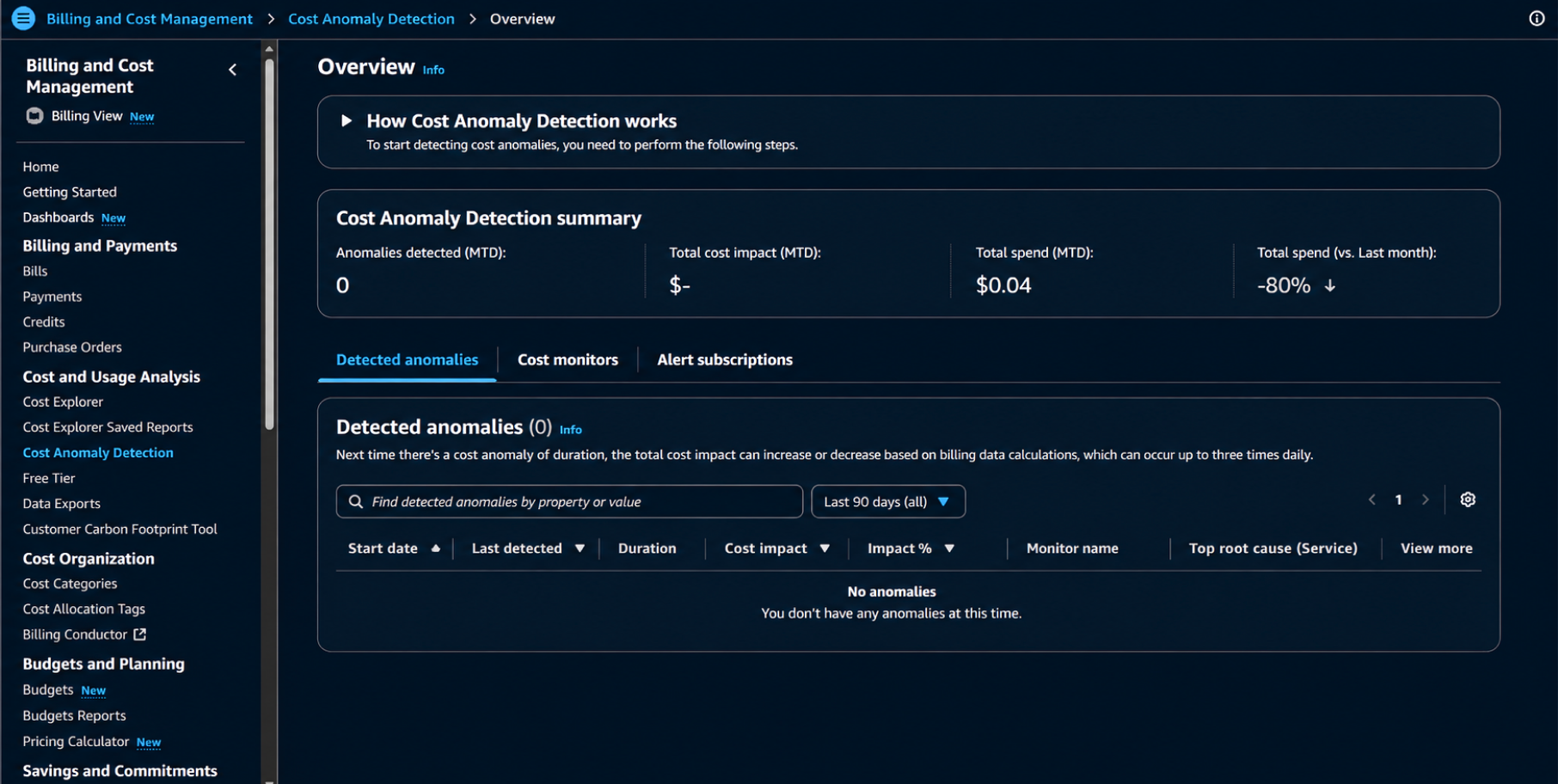Click the Find detected anomalies search field

click(x=569, y=501)
